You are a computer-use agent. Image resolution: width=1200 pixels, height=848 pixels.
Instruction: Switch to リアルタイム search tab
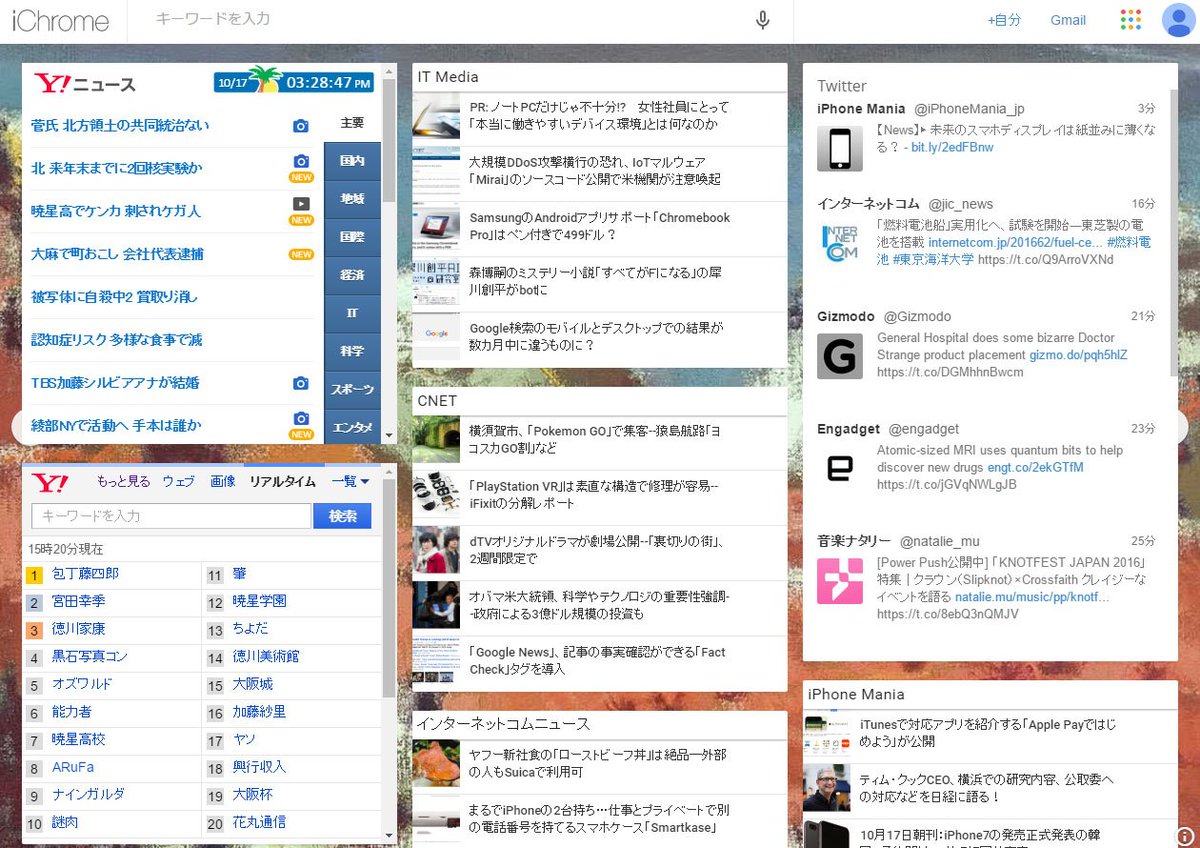pos(282,481)
